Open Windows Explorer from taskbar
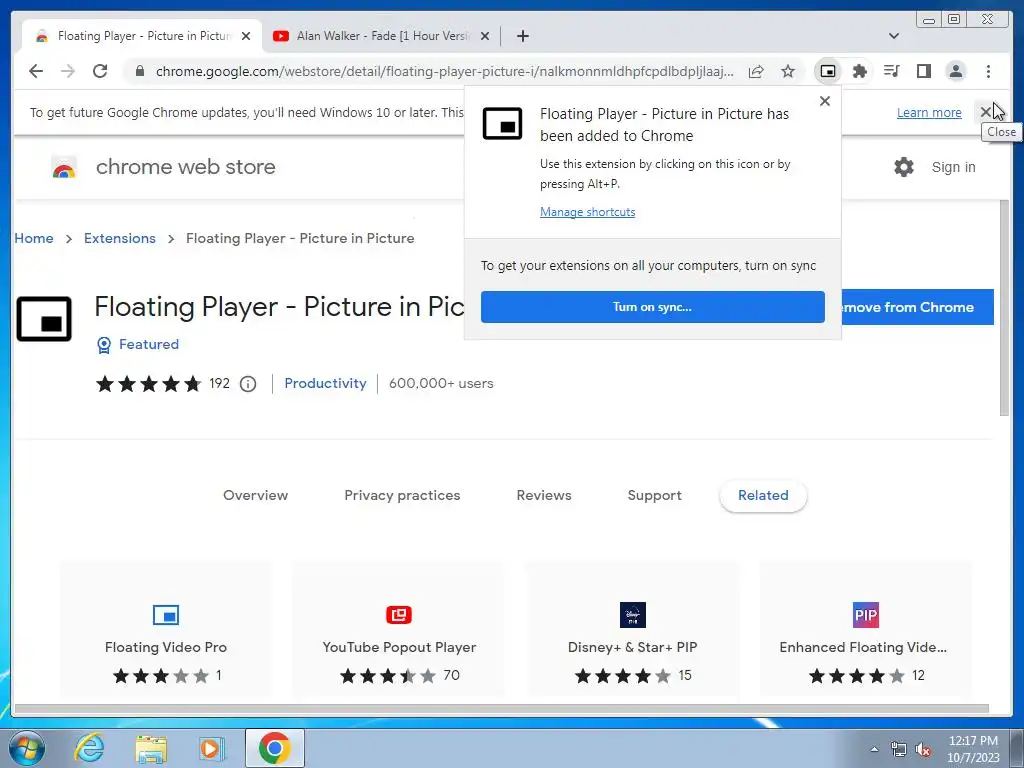1024x768 pixels. 151,748
